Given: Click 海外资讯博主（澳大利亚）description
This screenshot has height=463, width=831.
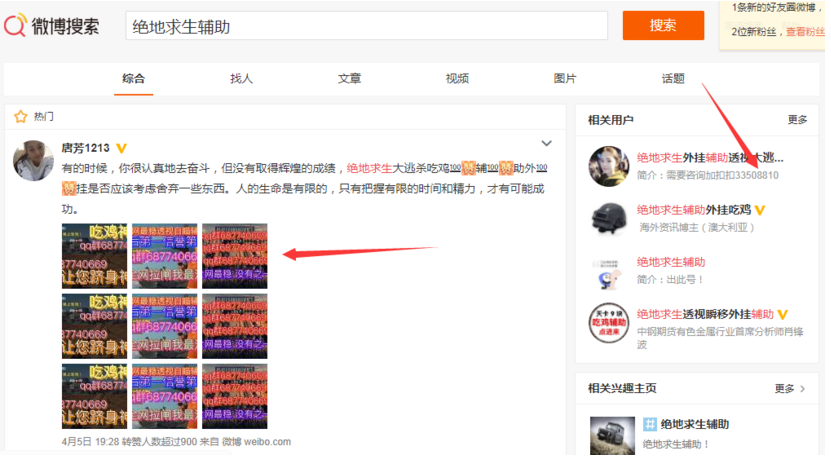Looking at the screenshot, I should point(696,228).
